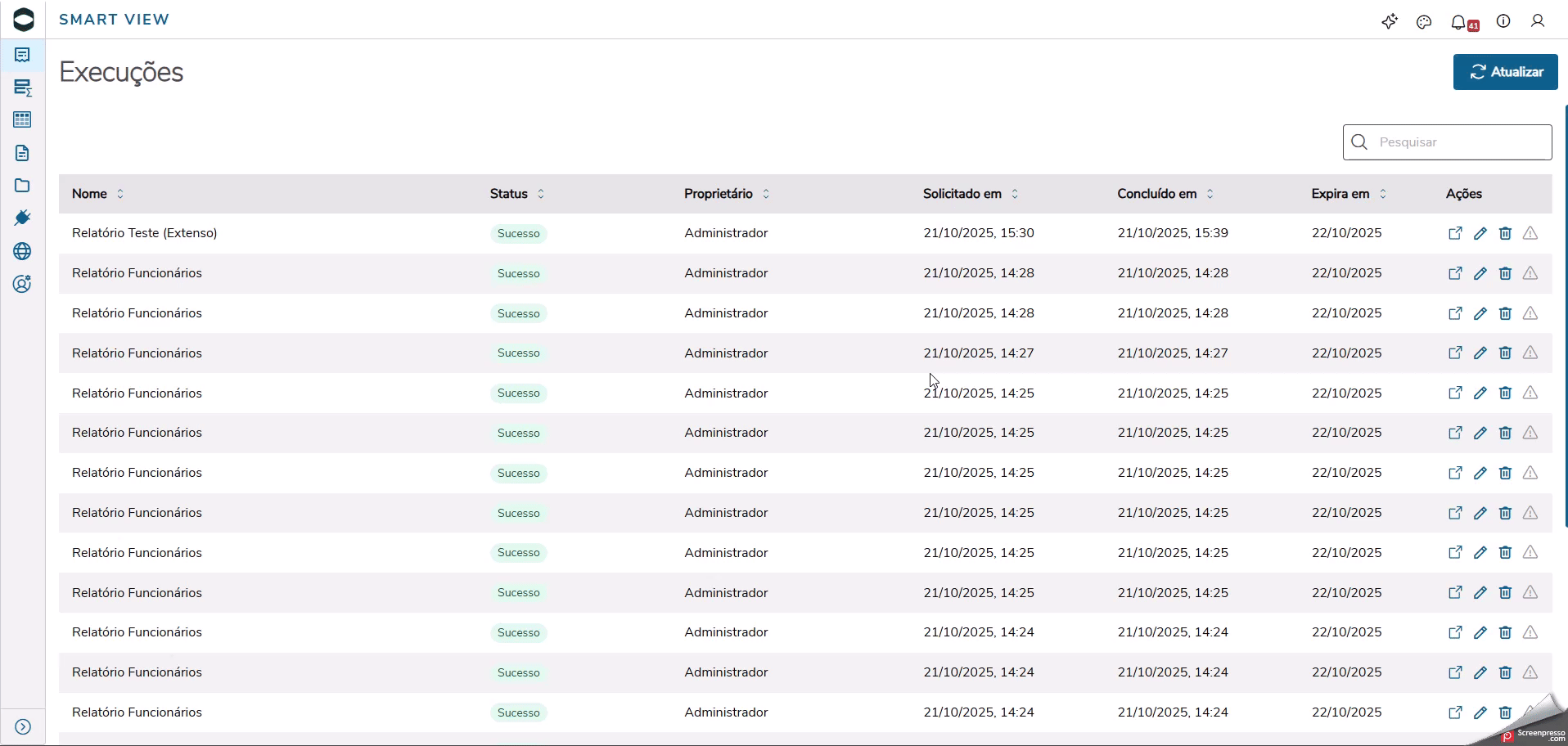Open the user settings item in sidebar
The image size is (1568, 746).
22,284
